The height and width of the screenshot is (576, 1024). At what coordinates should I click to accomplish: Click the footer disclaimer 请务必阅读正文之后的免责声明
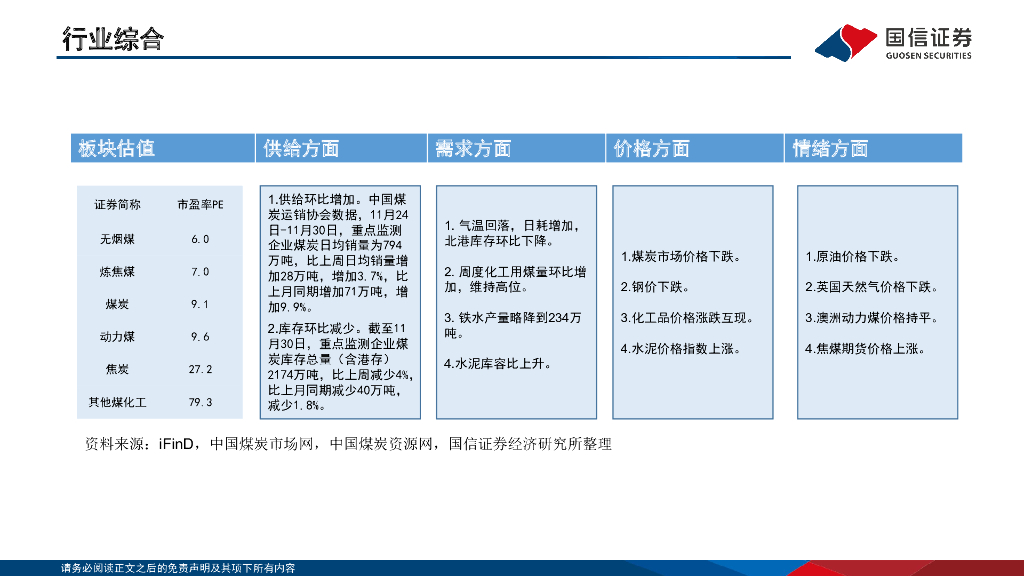coord(178,569)
